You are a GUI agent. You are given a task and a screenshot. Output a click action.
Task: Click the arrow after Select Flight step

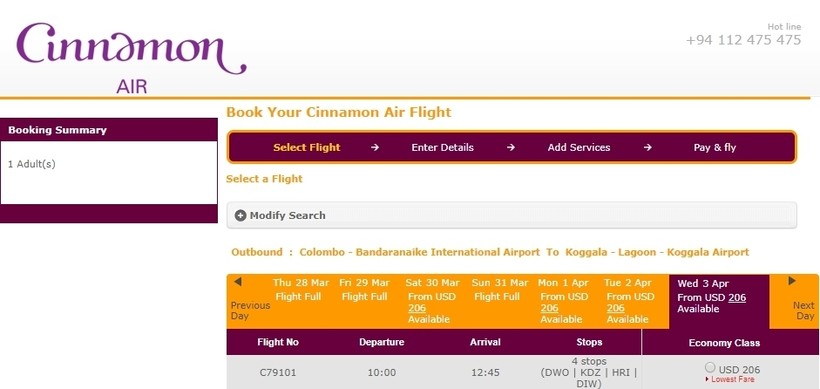pos(374,147)
